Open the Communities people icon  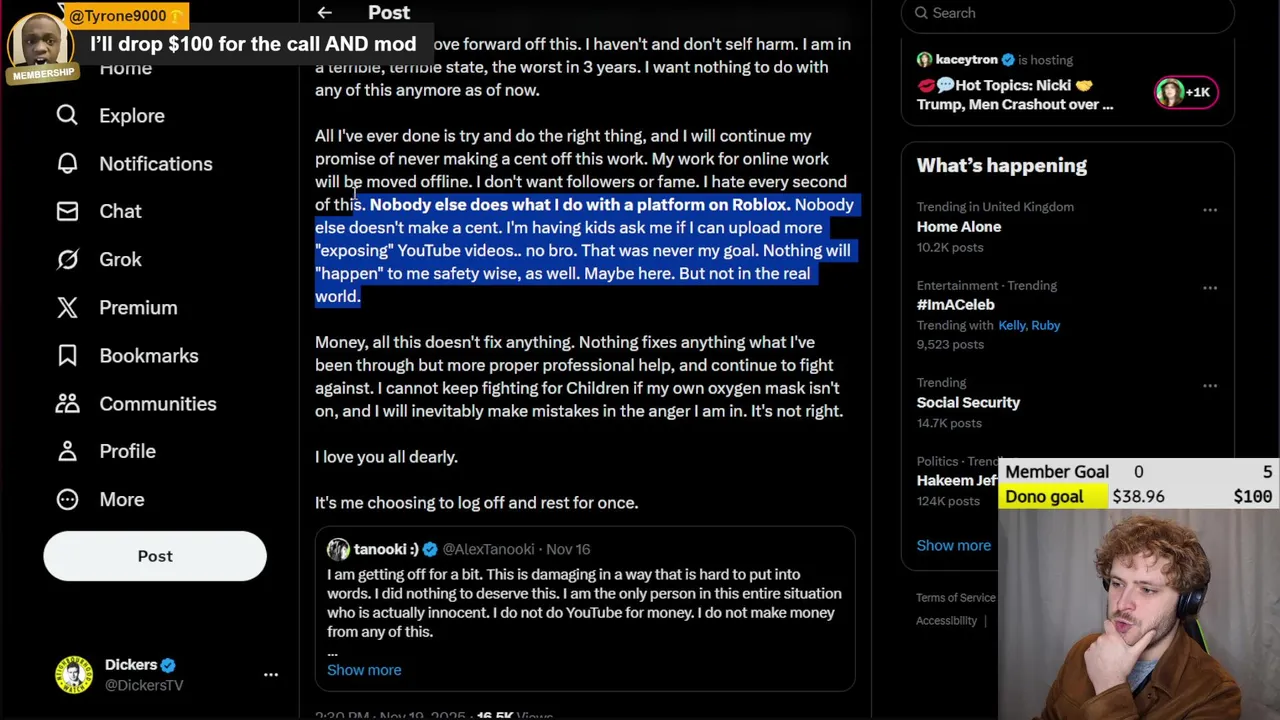(67, 404)
